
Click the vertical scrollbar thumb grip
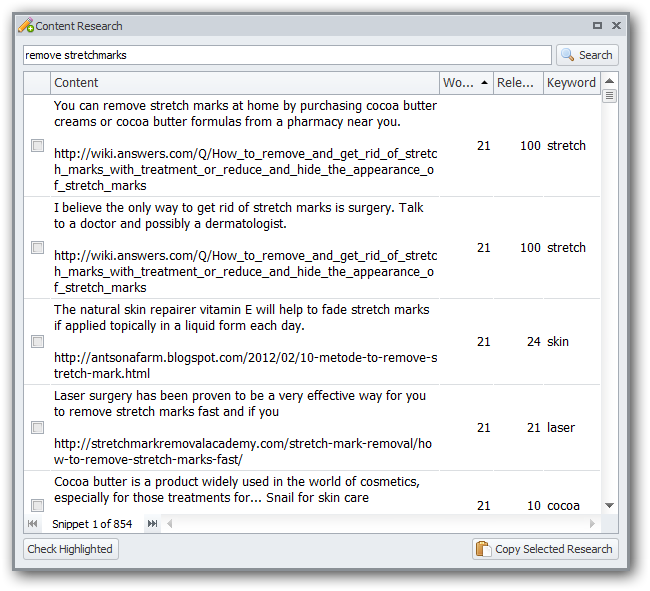point(609,96)
